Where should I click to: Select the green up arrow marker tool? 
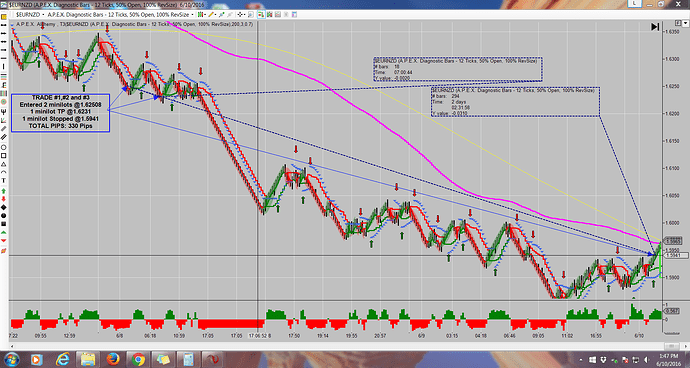click(4, 191)
